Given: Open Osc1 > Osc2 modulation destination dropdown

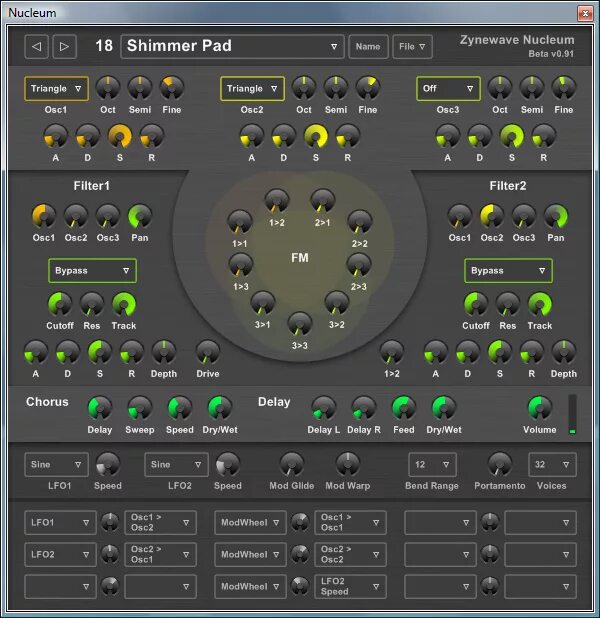Looking at the screenshot, I should point(160,523).
